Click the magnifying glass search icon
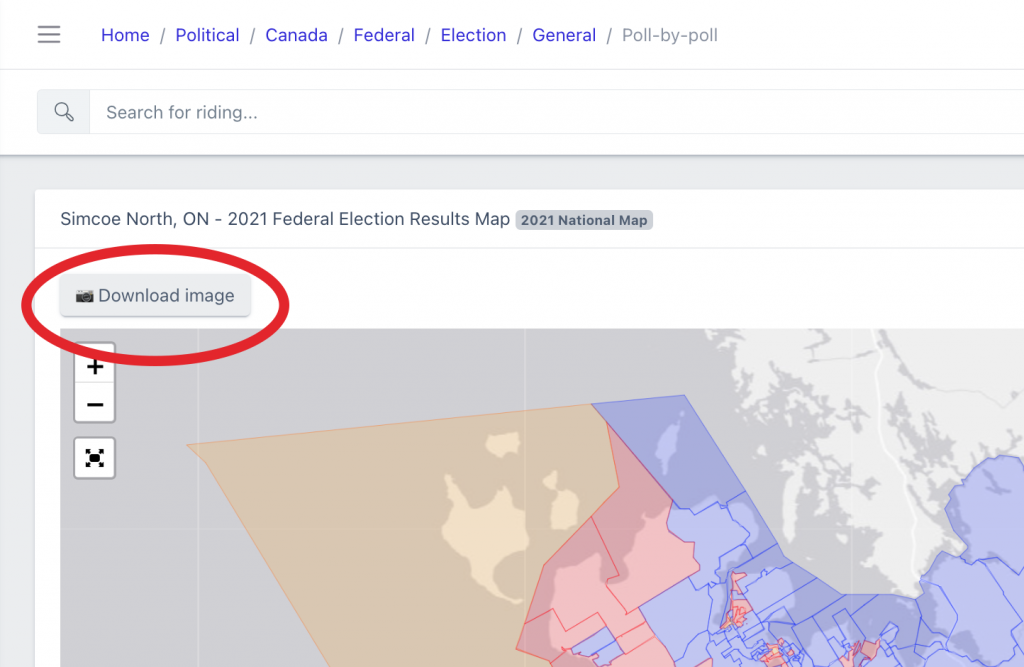Screen dimensions: 1024x667 point(64,112)
